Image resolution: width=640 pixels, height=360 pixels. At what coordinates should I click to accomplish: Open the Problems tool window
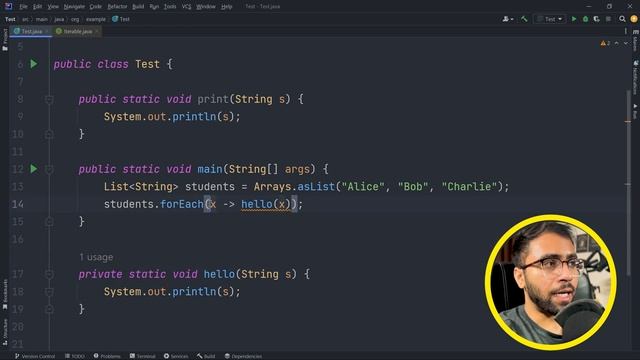pos(107,356)
